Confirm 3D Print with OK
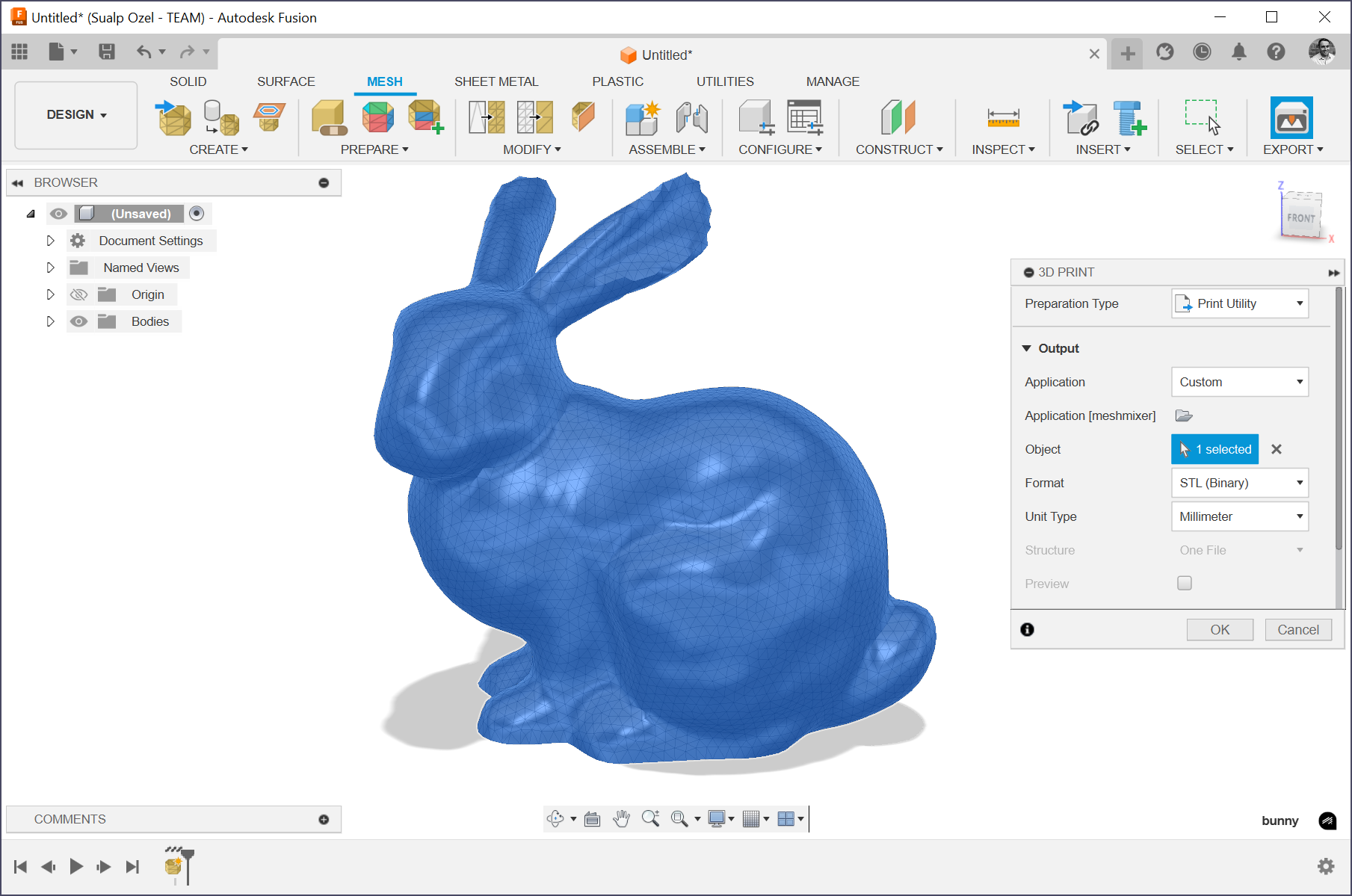Screen dimensions: 1352x896 pyautogui.click(x=1220, y=630)
